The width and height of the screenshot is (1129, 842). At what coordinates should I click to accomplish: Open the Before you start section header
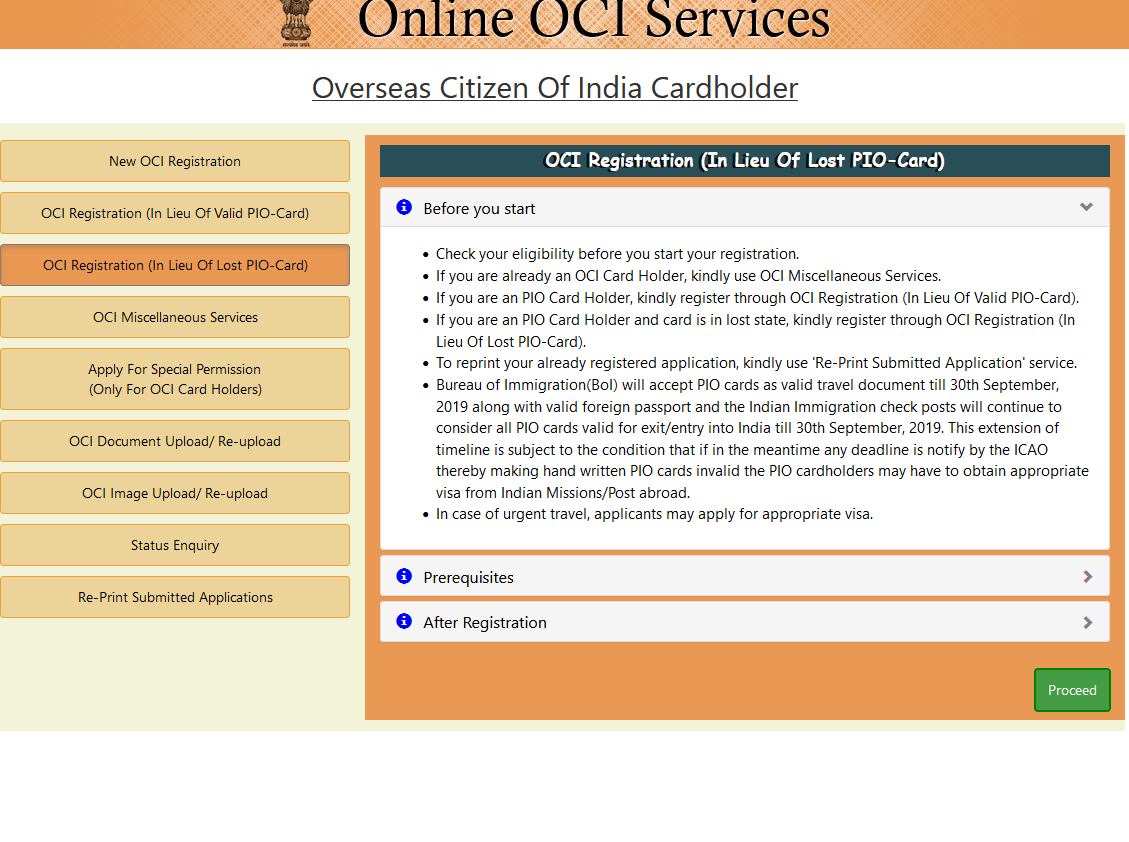coord(745,208)
